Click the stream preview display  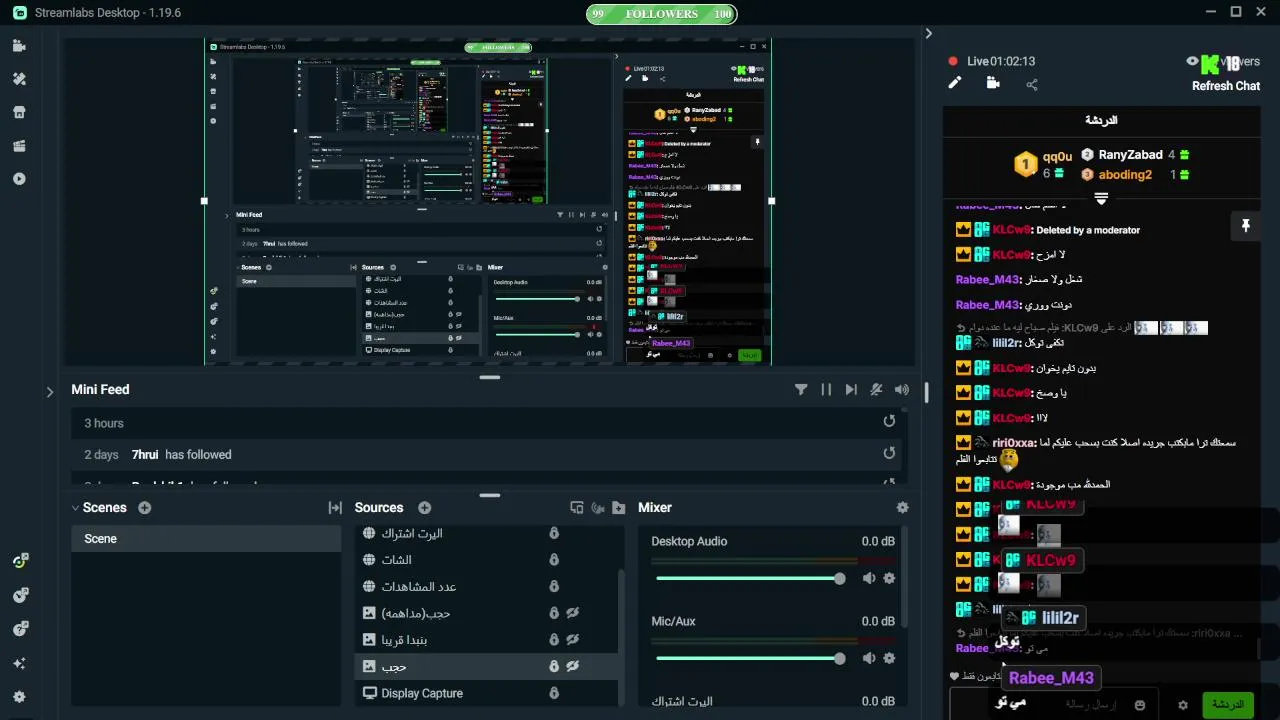pyautogui.click(x=488, y=202)
